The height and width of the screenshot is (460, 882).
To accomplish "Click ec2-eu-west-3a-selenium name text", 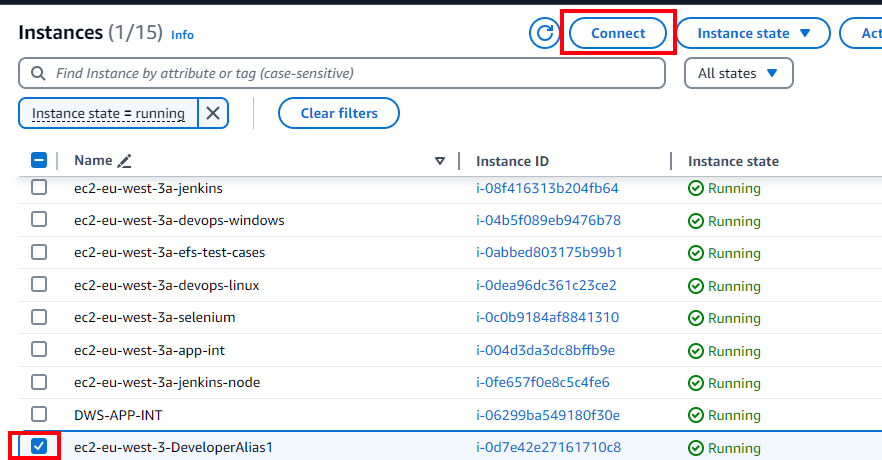I will point(155,317).
